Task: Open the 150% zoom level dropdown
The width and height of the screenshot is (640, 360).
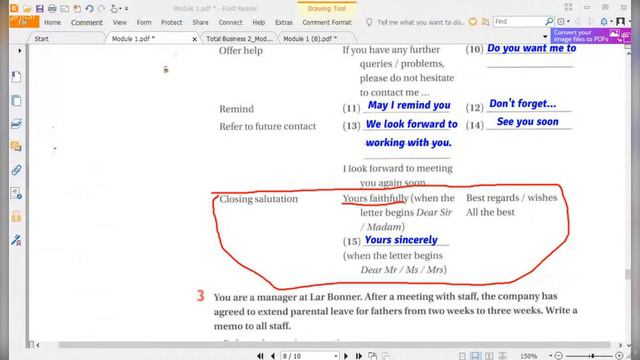Action: [550, 356]
